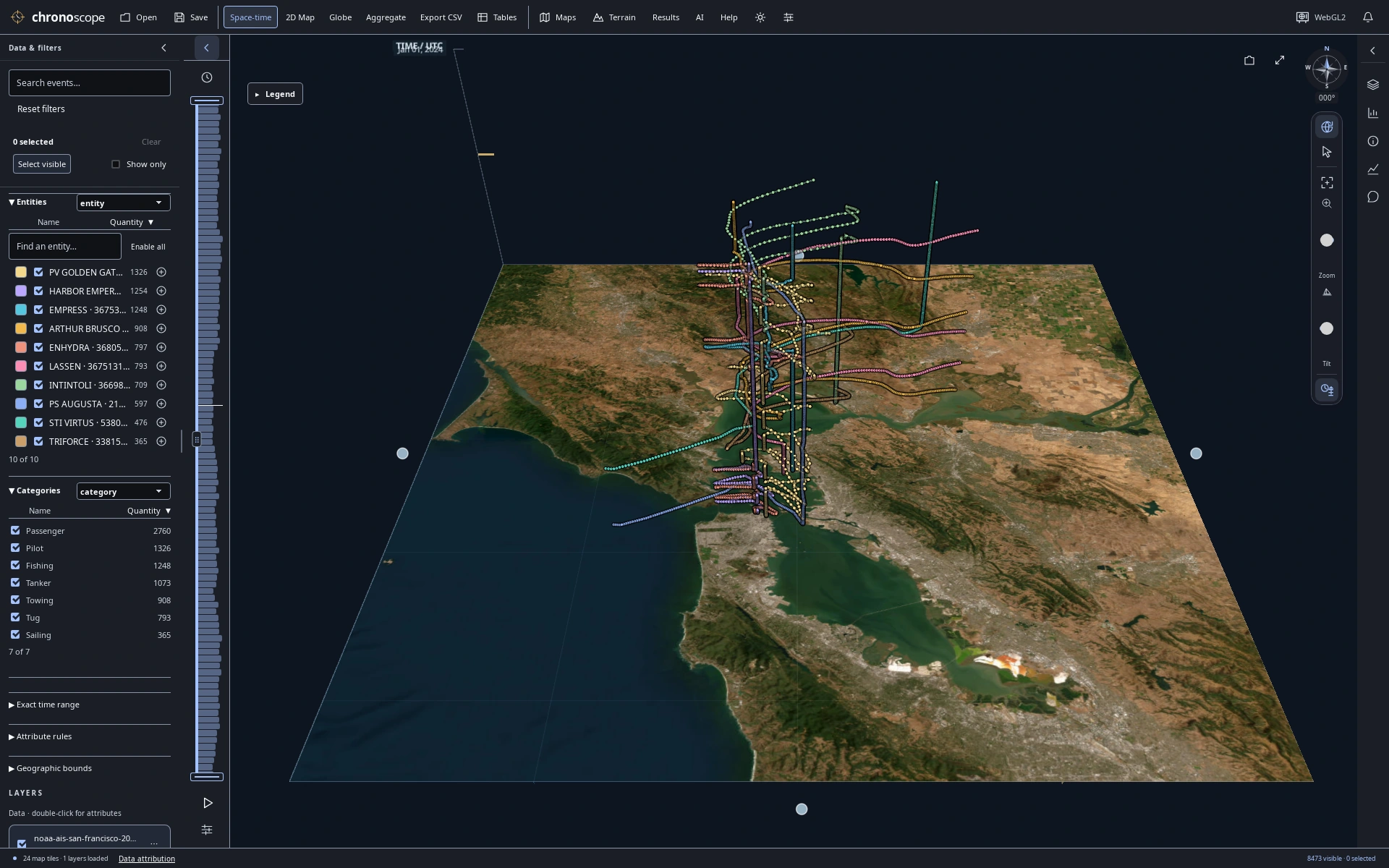Add filter for PV GOLDEN GATE entity
Screen dimensions: 1389x868
click(x=161, y=272)
